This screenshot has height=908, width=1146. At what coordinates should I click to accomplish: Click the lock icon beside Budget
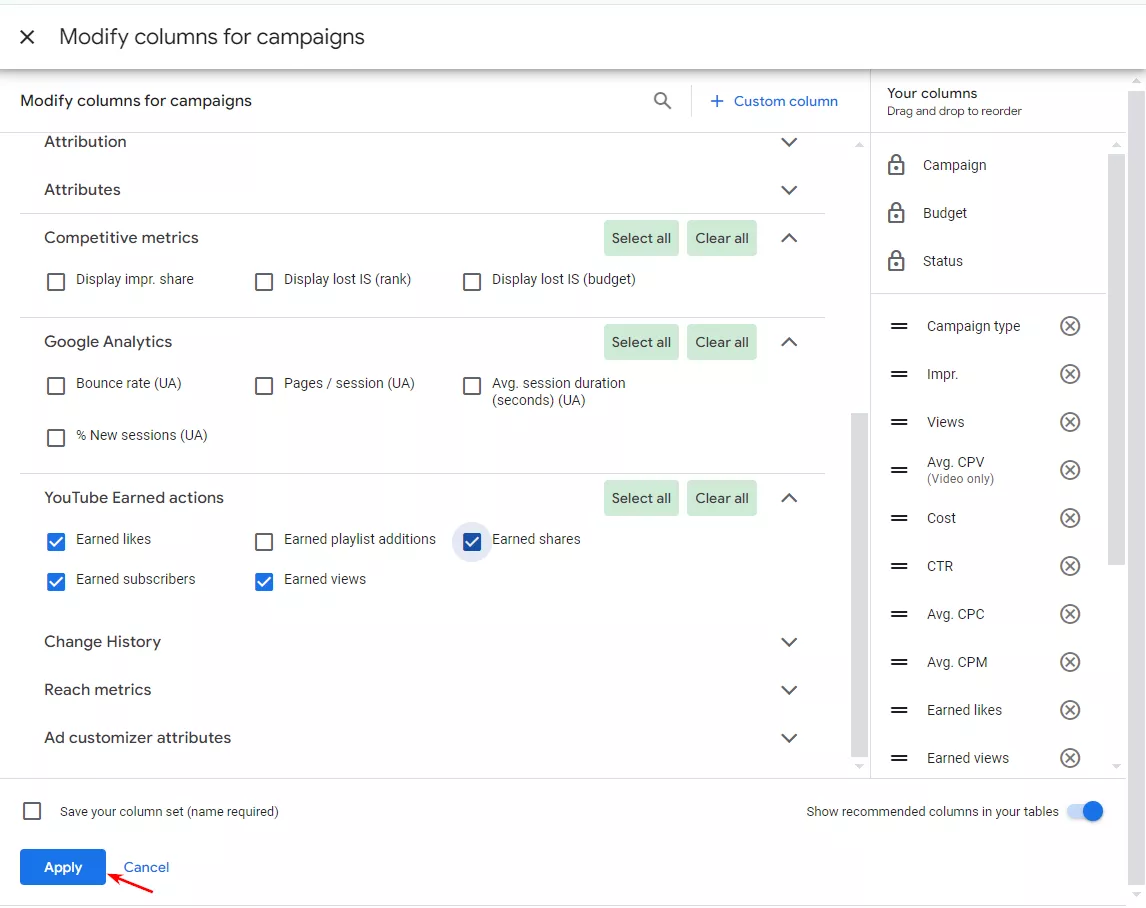click(896, 213)
